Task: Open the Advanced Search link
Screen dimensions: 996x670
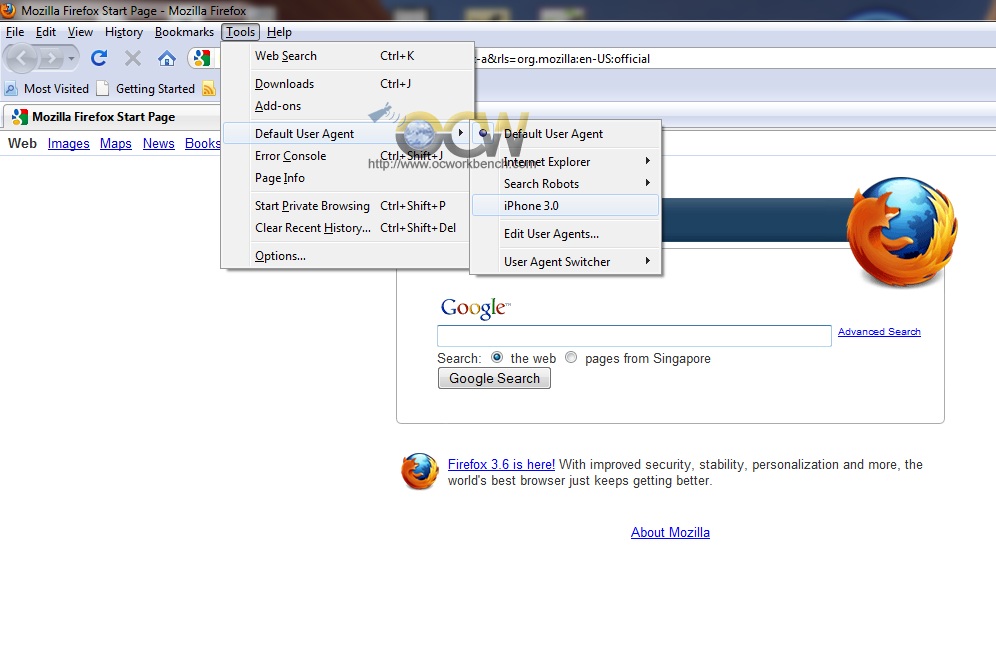Action: pyautogui.click(x=879, y=332)
